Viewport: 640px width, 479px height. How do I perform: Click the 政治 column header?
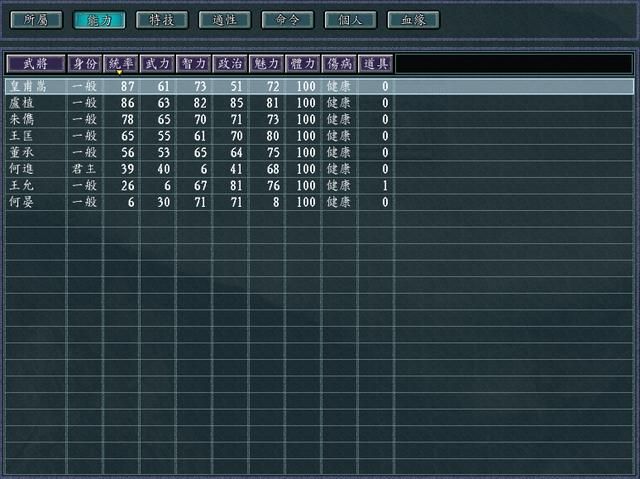pos(229,64)
